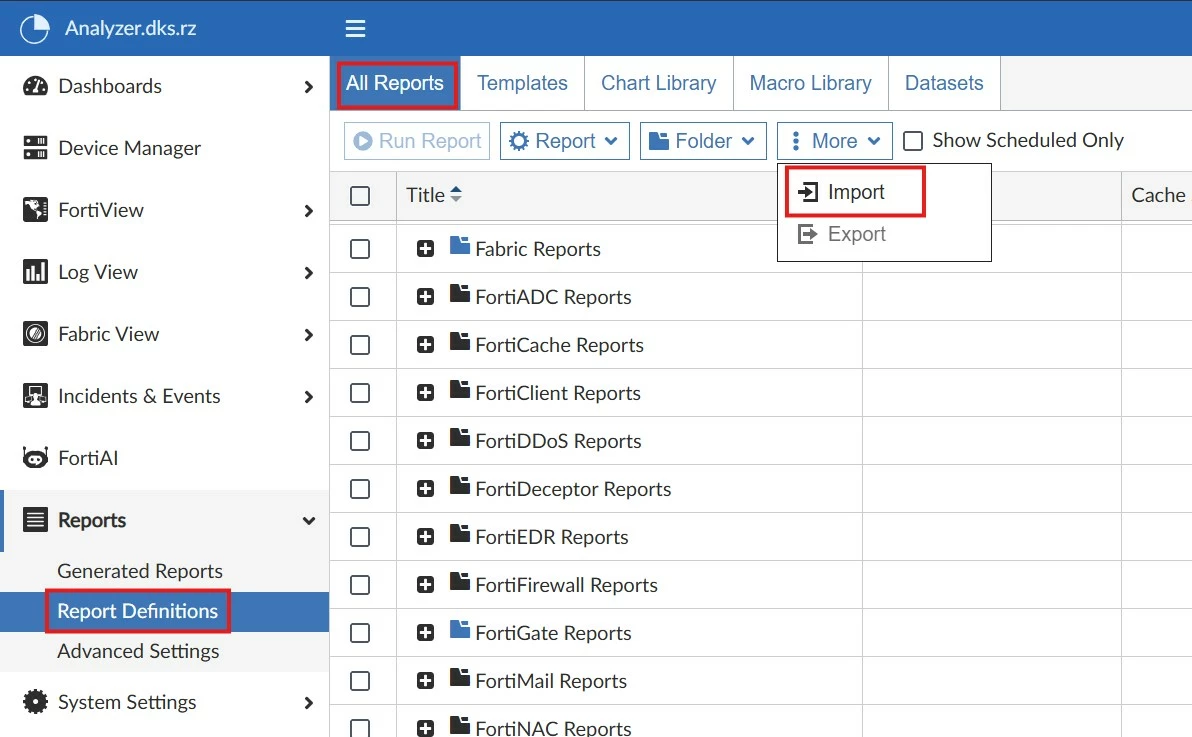Switch to the Datasets tab

[x=944, y=83]
